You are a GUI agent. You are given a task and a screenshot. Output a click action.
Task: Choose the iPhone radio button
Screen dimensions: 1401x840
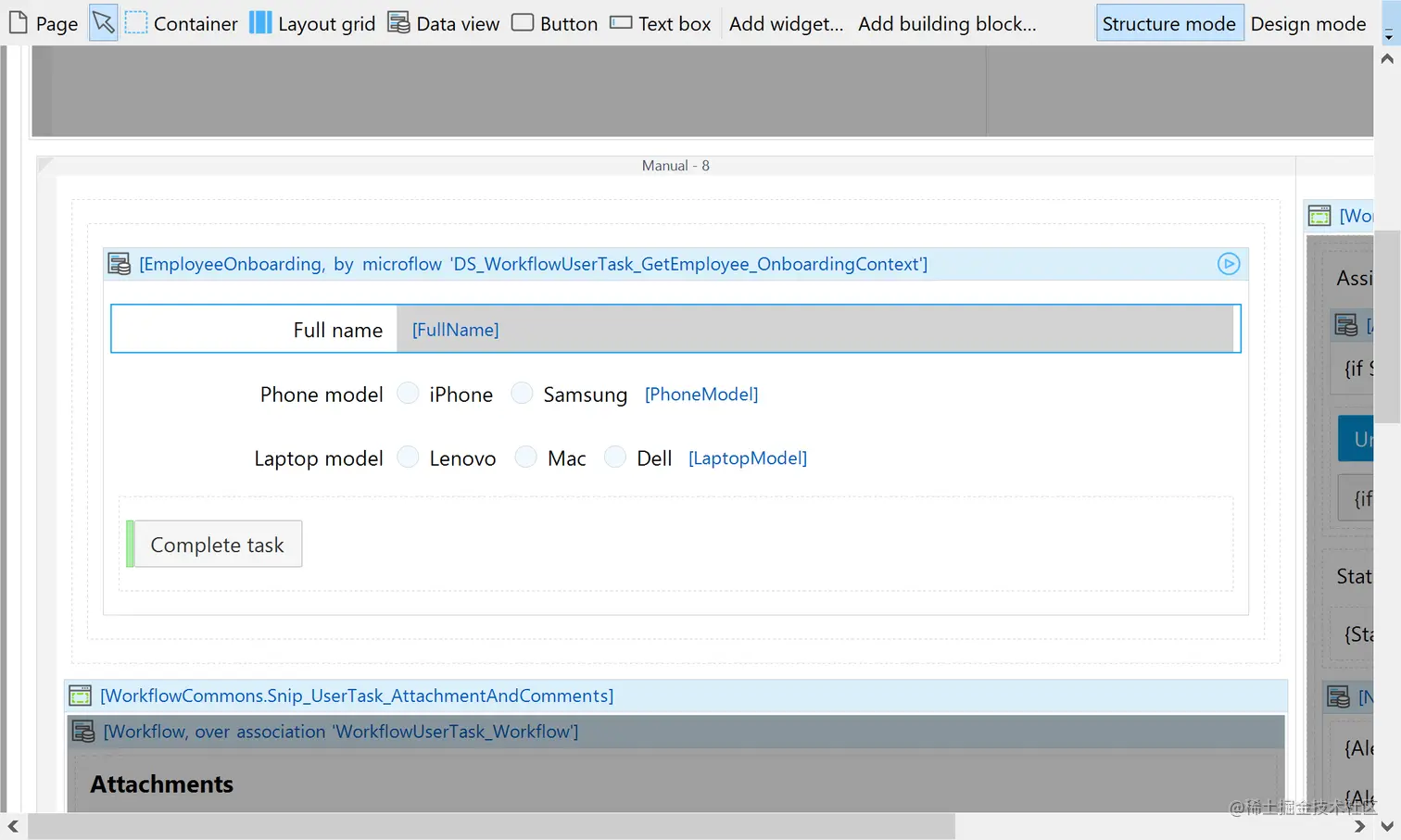tap(408, 394)
